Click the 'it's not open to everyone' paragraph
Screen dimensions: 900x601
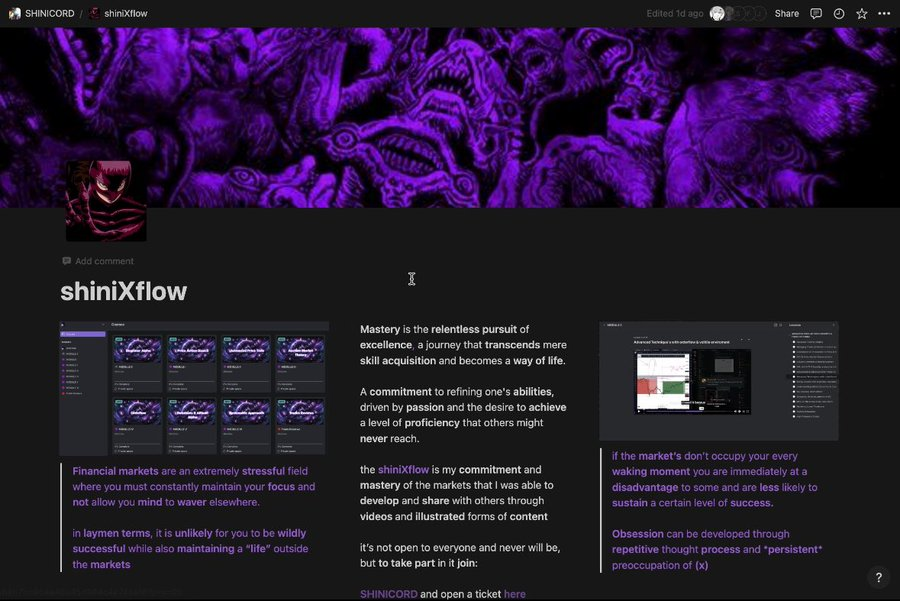tap(460, 555)
